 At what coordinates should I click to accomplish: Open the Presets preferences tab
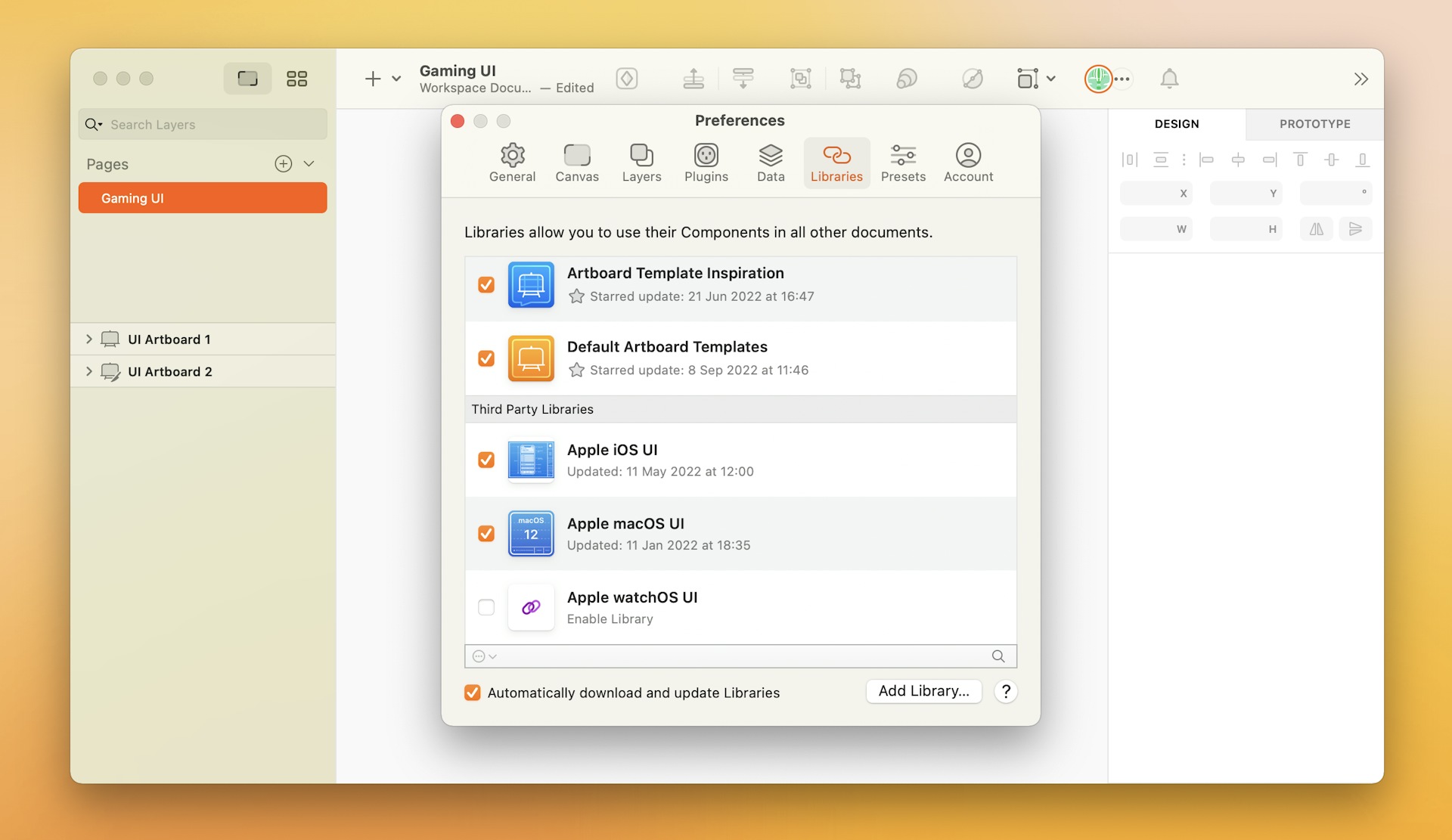(903, 163)
